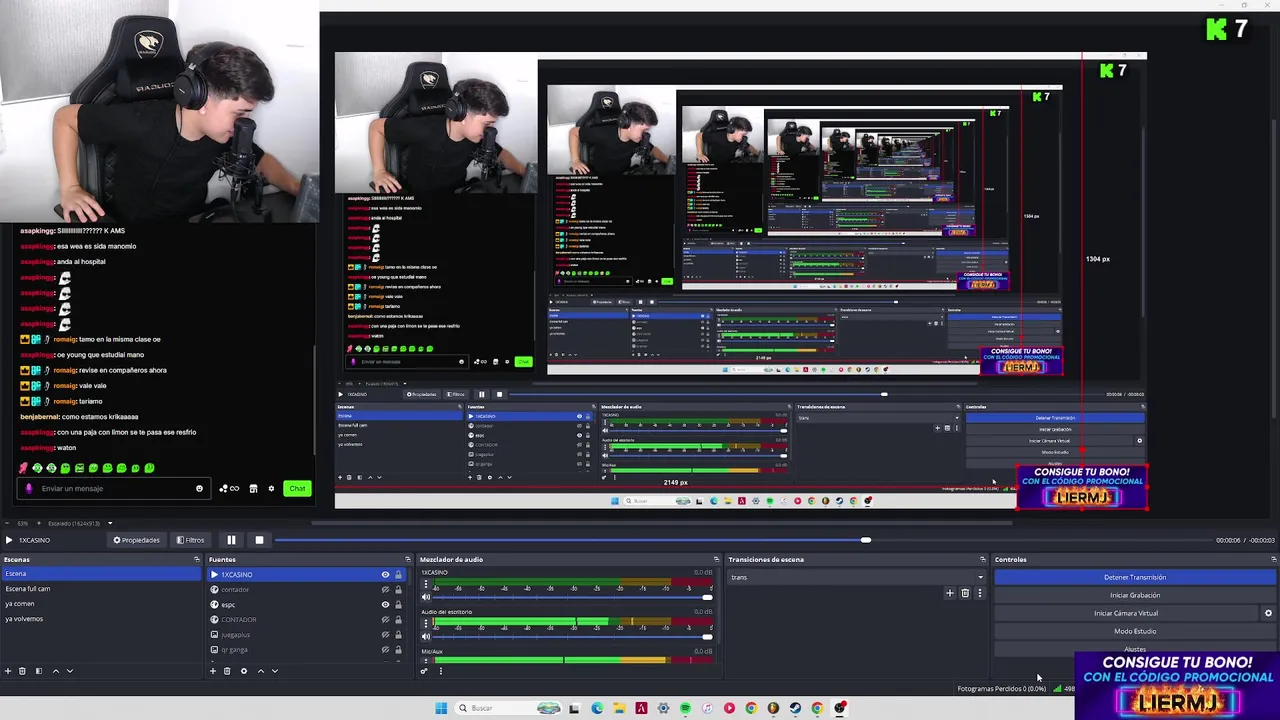Undock the Escenas panel
Image resolution: width=1280 pixels, height=720 pixels.
point(197,559)
